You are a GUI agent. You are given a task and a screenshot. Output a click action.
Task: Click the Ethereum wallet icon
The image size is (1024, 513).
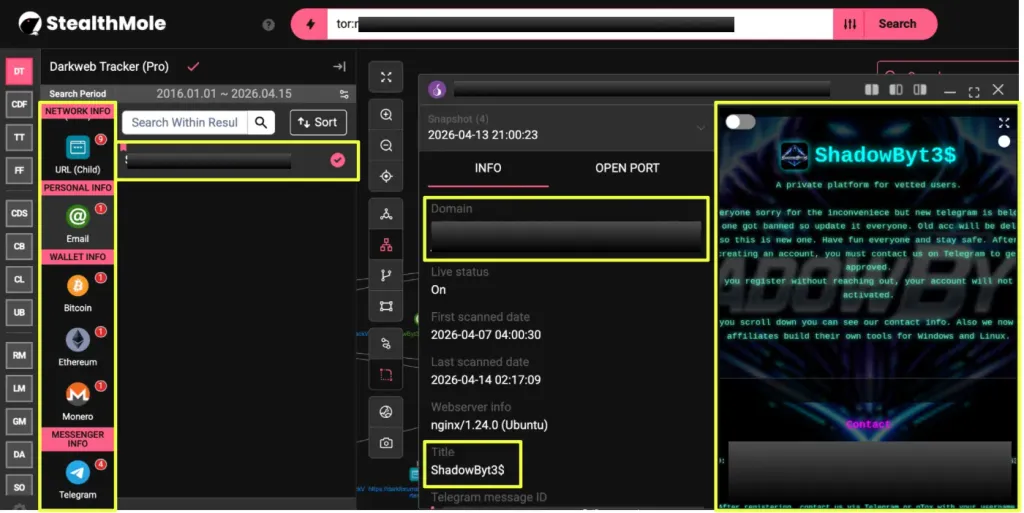[78, 340]
